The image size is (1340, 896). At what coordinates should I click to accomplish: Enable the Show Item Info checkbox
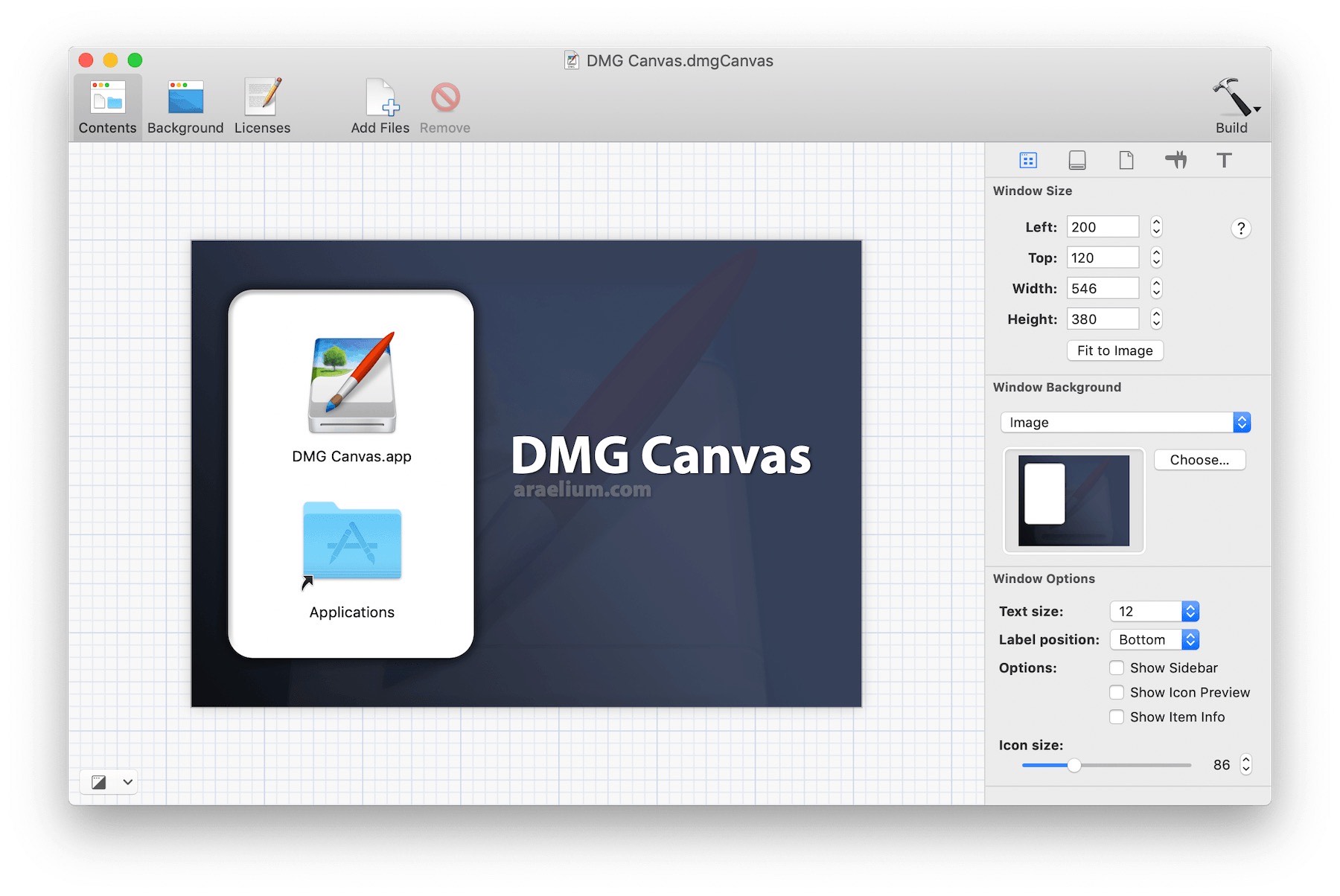(x=1117, y=717)
